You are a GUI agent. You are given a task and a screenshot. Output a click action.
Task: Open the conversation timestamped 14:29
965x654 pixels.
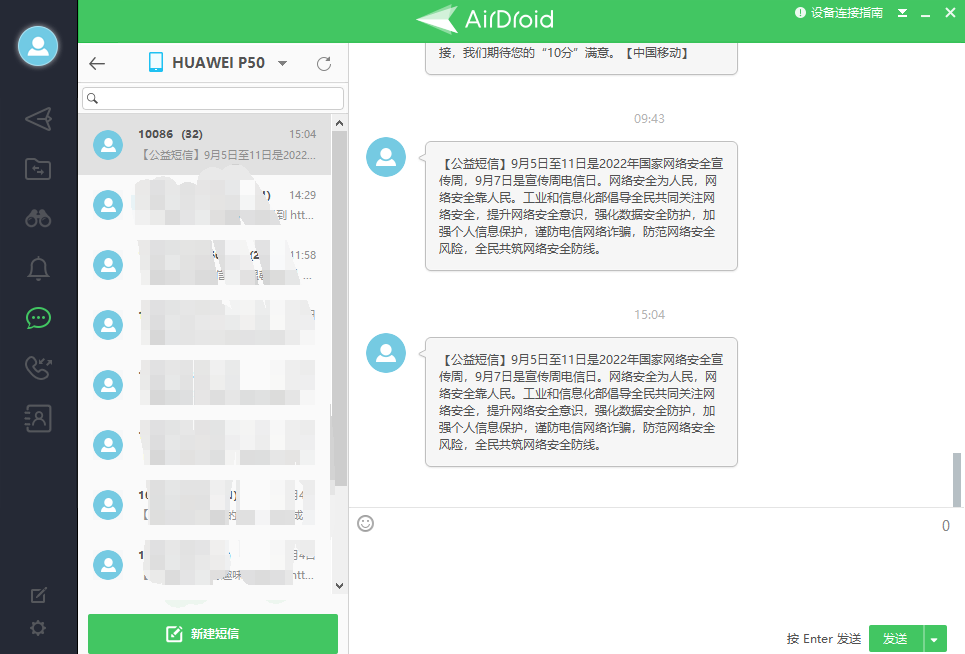coord(205,205)
